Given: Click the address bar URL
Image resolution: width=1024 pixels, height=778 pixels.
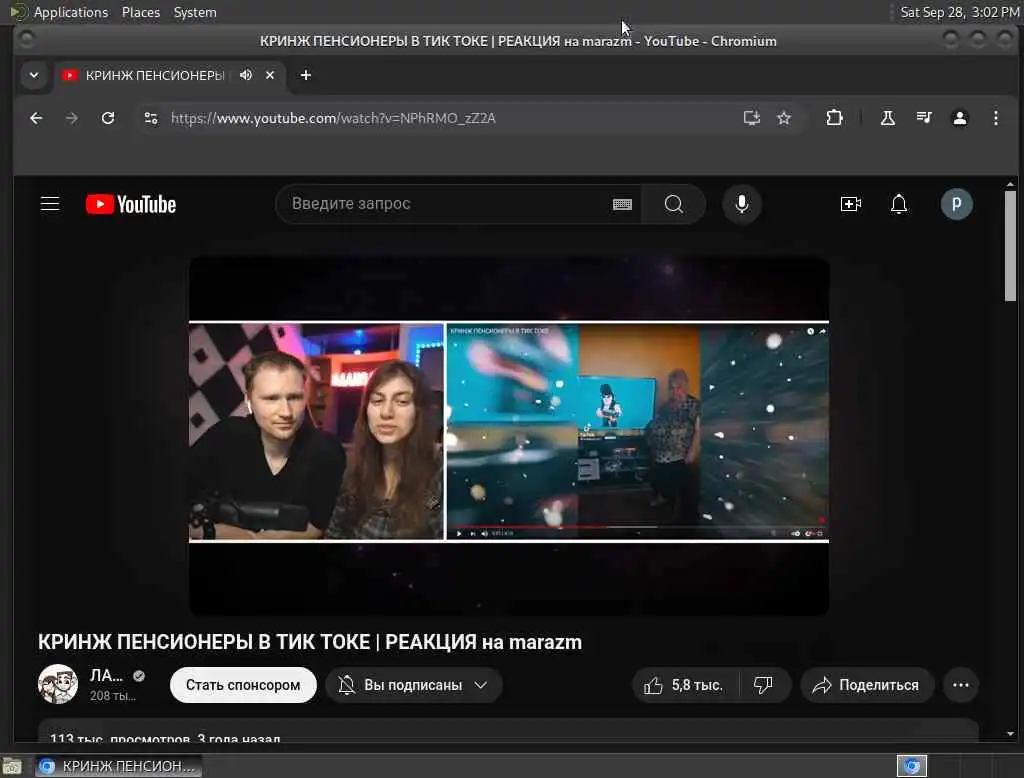Looking at the screenshot, I should click(333, 118).
